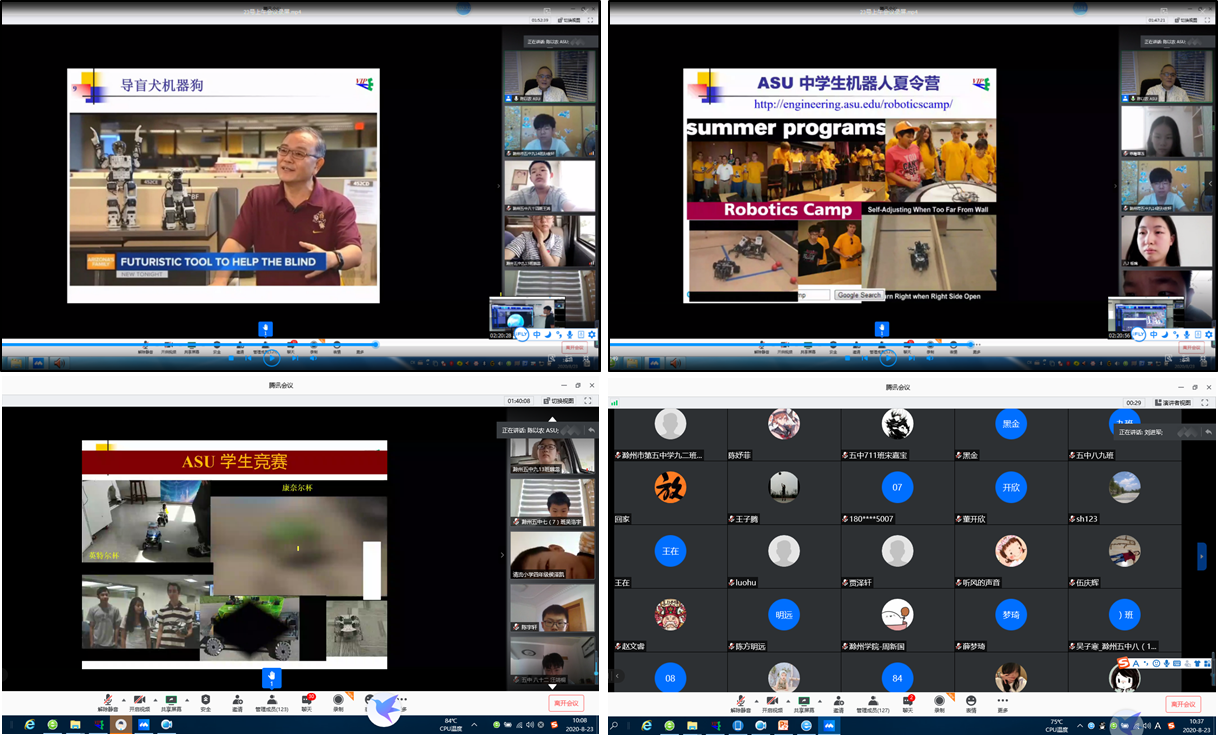Click 离开会议 in the 学生竞赛 meeting window
This screenshot has height=735, width=1218.
coord(566,703)
